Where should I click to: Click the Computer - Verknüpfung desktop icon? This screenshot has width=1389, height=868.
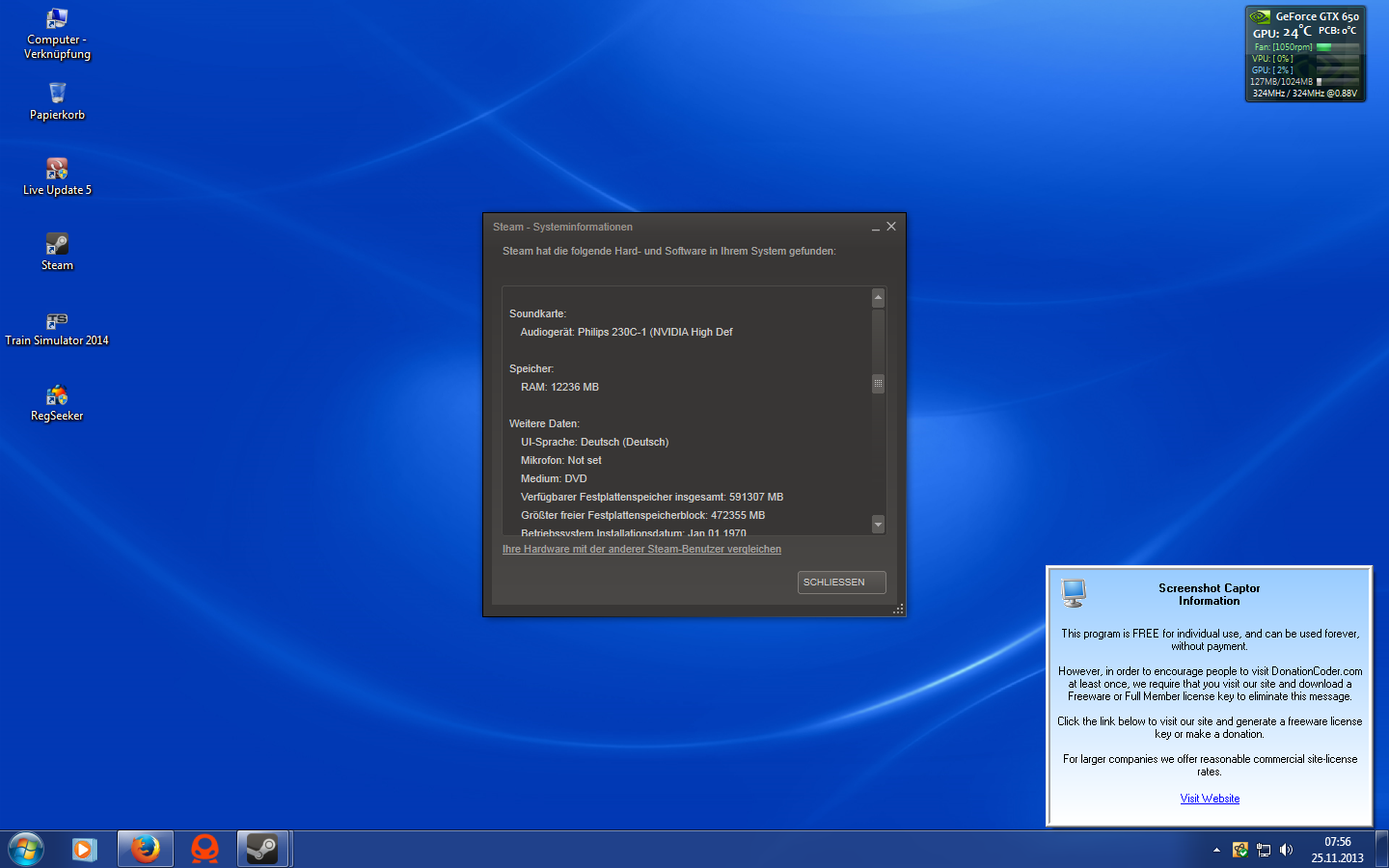click(57, 19)
